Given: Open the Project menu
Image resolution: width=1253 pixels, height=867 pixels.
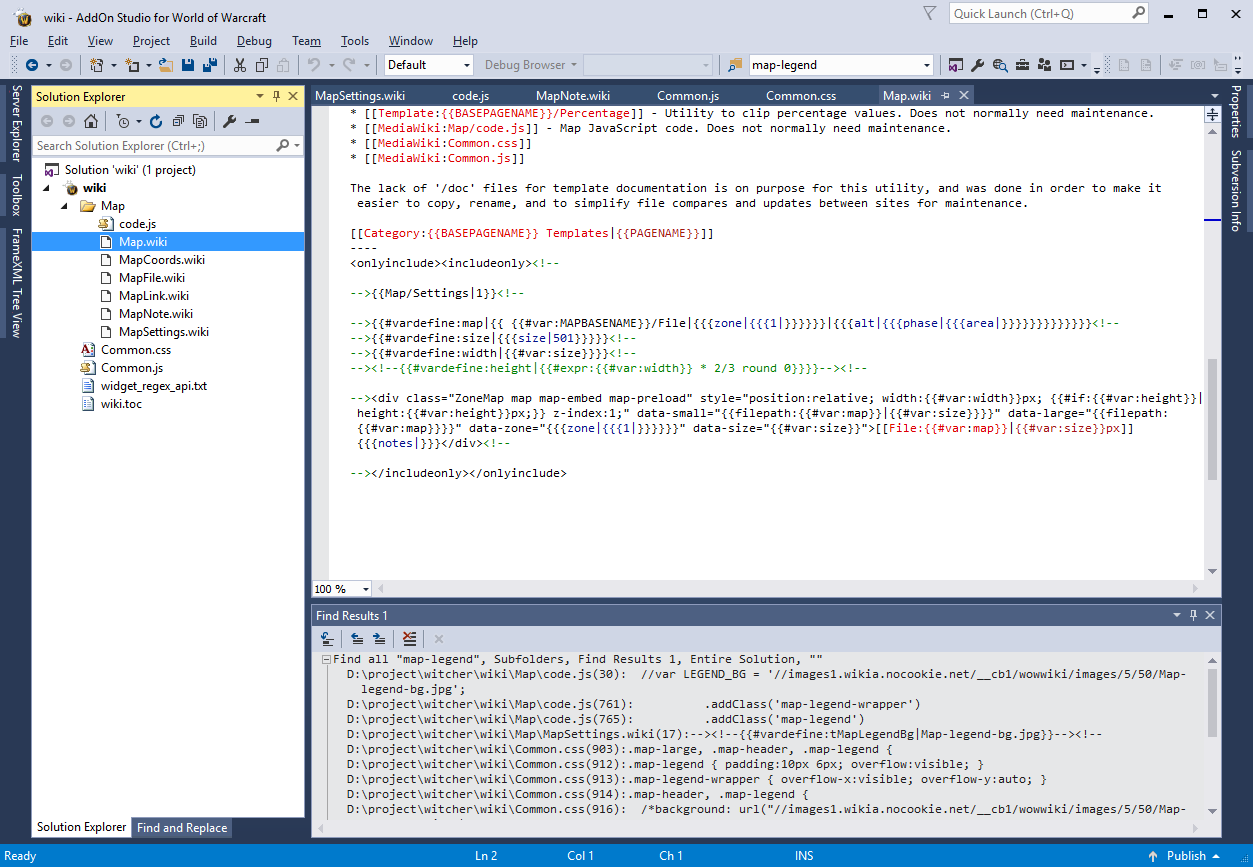Looking at the screenshot, I should tap(151, 41).
